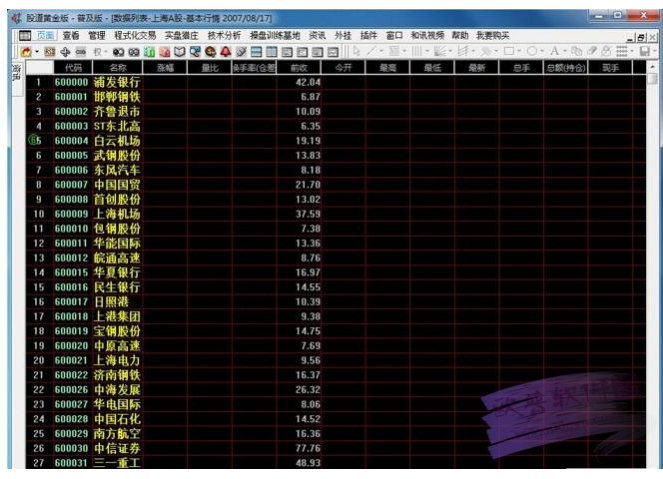Viewport: 663px width, 479px height.
Task: Click the orange 858 toolbar icon
Action: (x=50, y=52)
